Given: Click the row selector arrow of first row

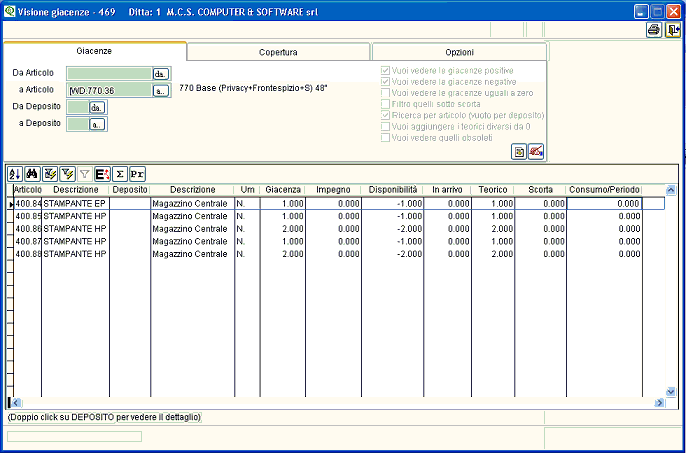Looking at the screenshot, I should pyautogui.click(x=10, y=204).
